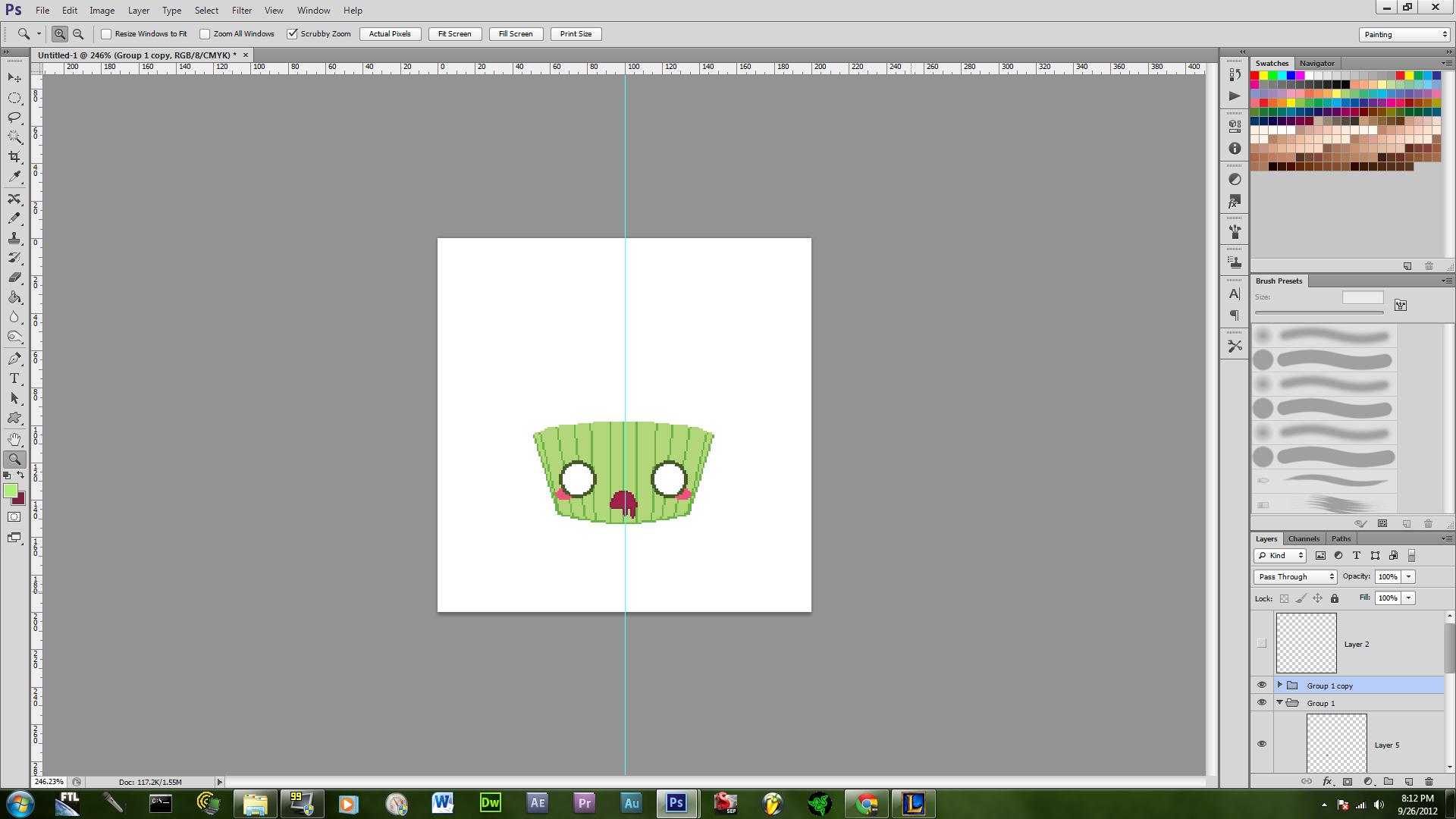The height and width of the screenshot is (819, 1456).
Task: Select the Pen tool
Action: 14,359
